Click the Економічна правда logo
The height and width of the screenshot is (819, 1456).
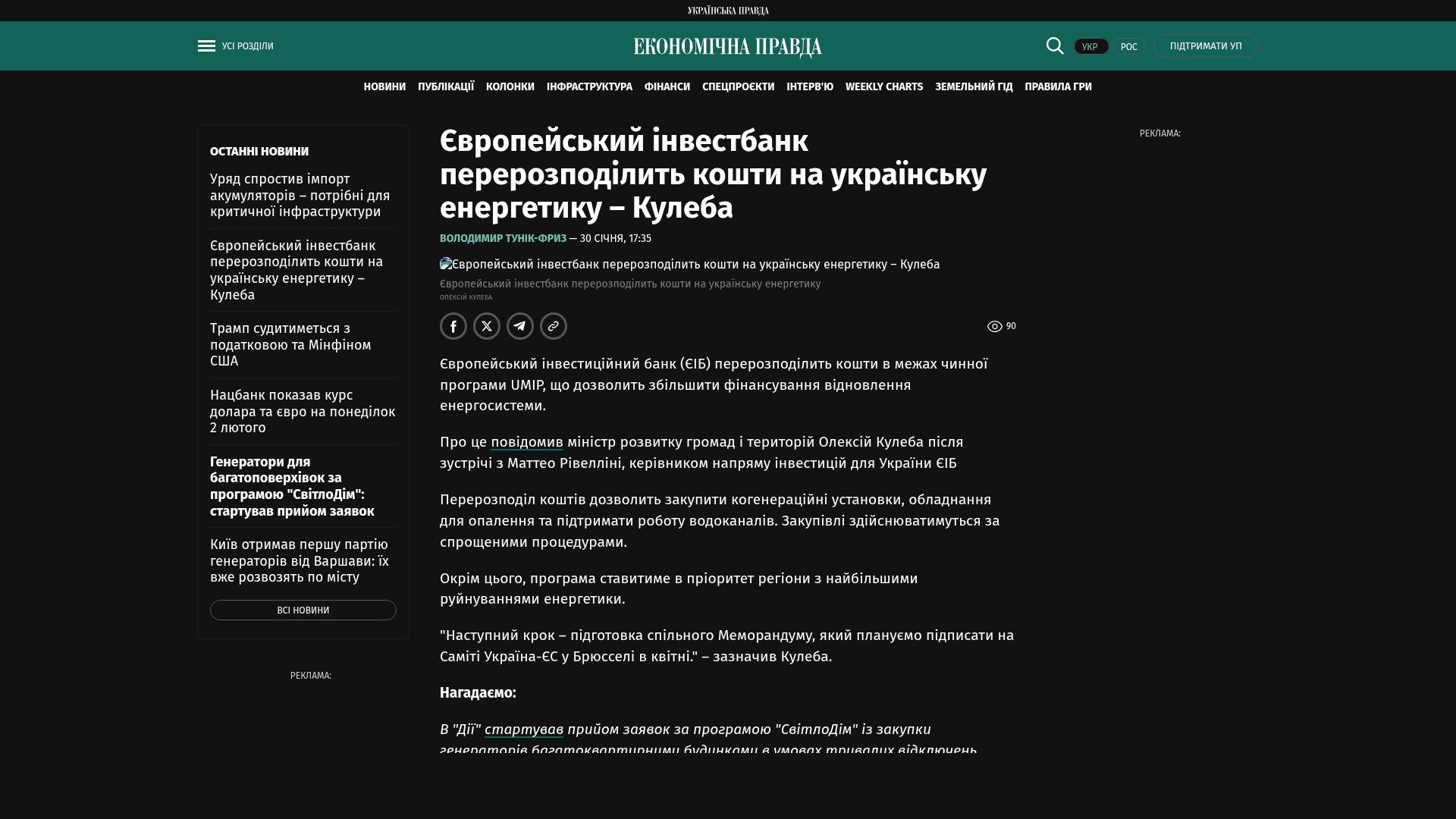click(x=728, y=47)
